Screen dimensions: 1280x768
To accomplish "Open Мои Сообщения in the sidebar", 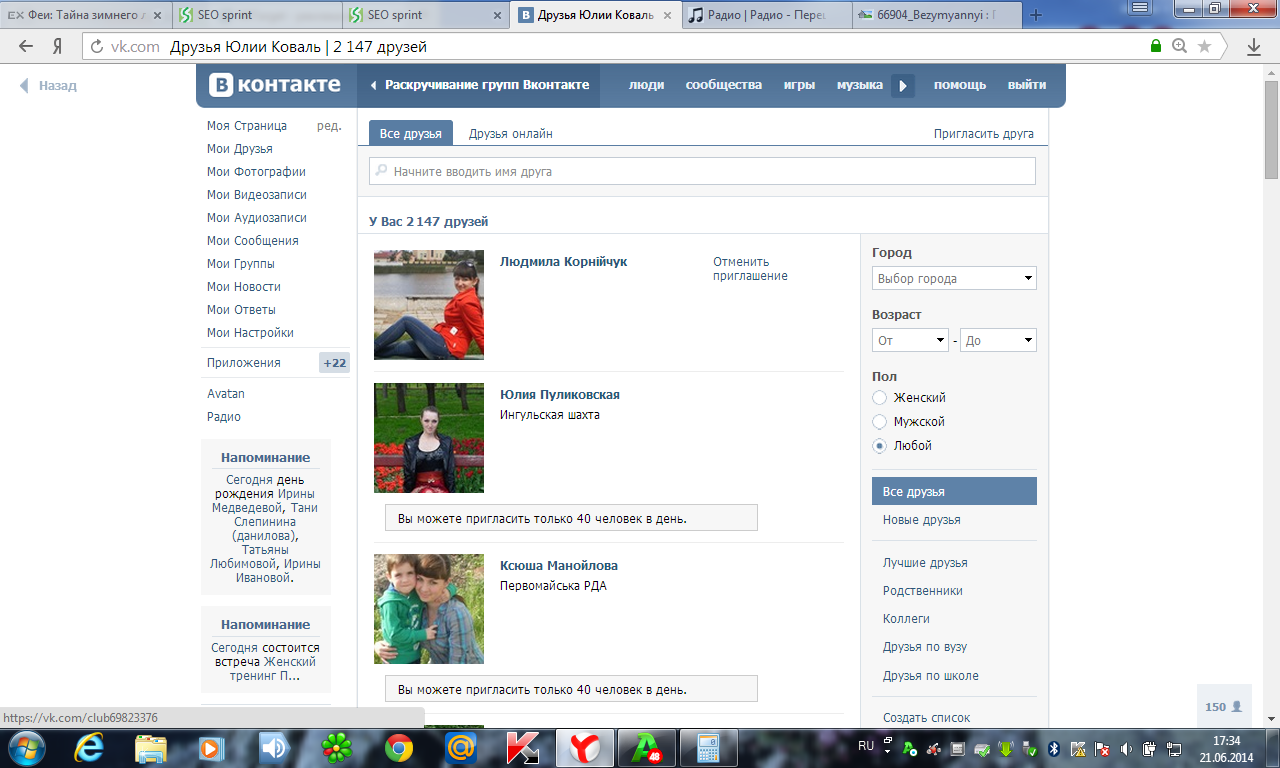I will click(x=252, y=240).
